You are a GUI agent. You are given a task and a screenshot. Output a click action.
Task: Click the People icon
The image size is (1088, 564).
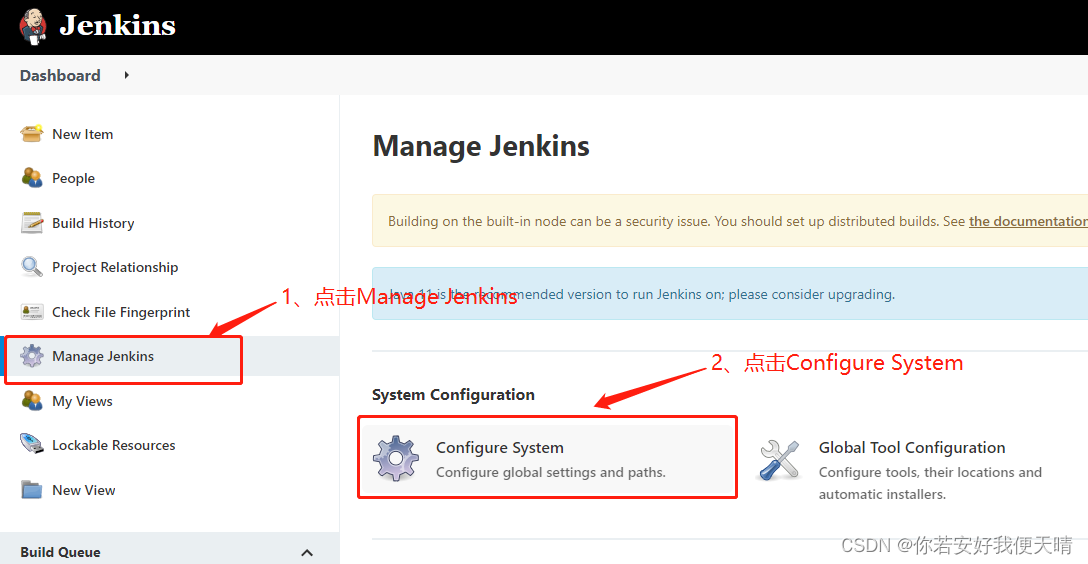pos(31,178)
